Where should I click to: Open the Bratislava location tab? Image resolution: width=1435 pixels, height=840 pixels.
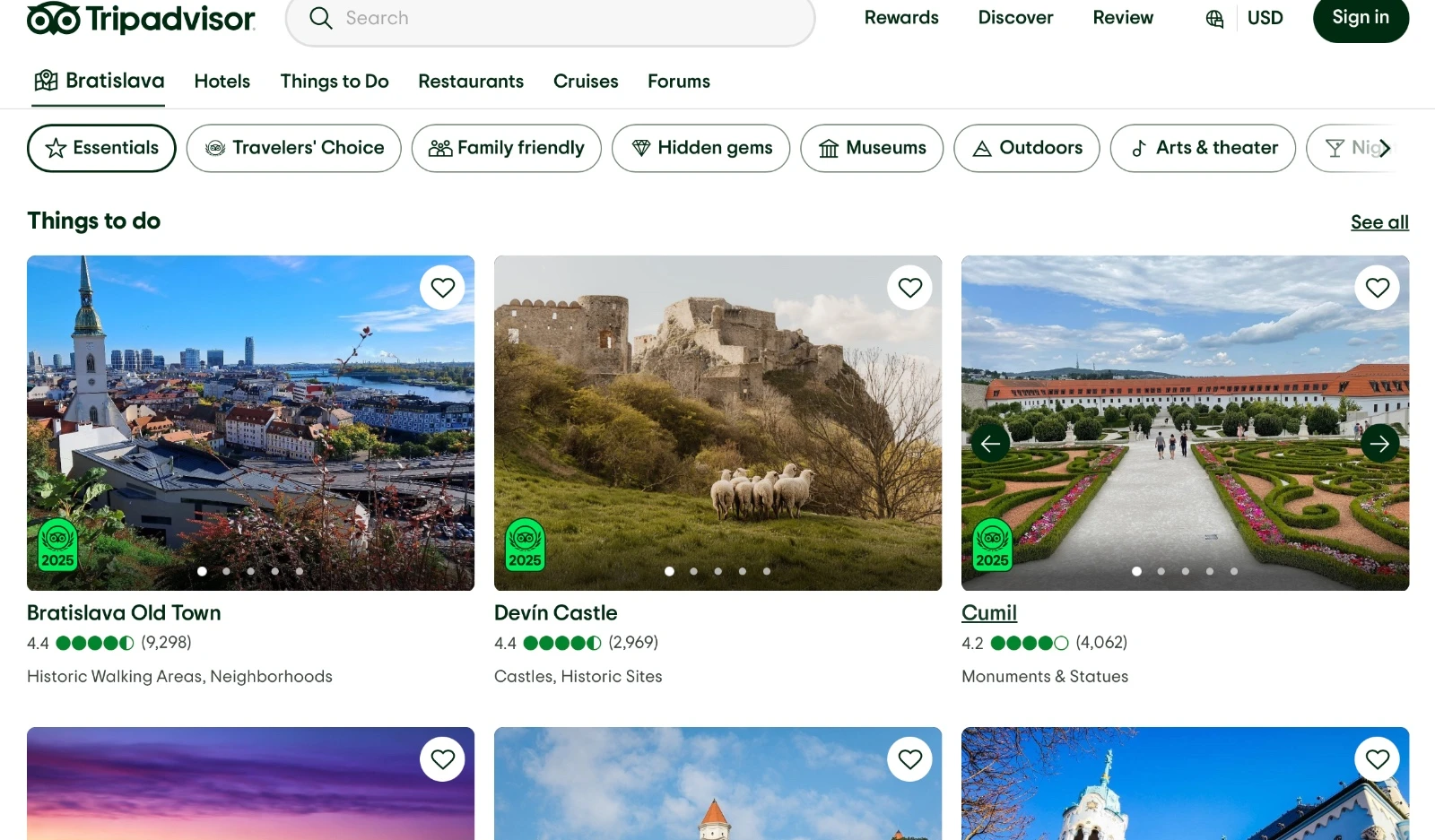[99, 82]
